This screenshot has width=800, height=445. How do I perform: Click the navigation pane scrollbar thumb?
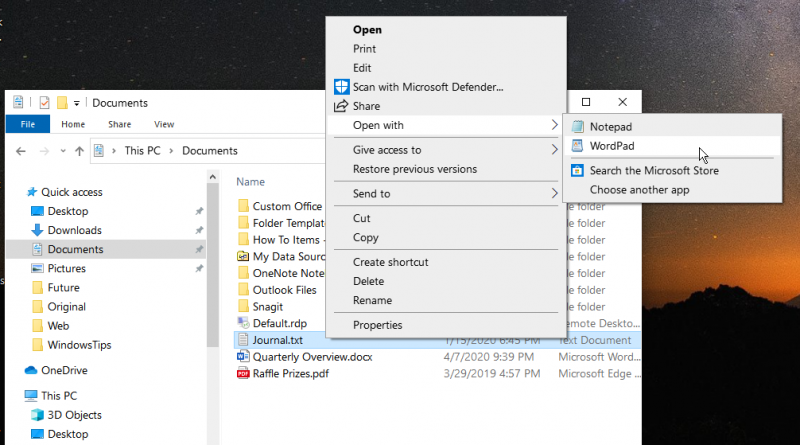tap(213, 264)
